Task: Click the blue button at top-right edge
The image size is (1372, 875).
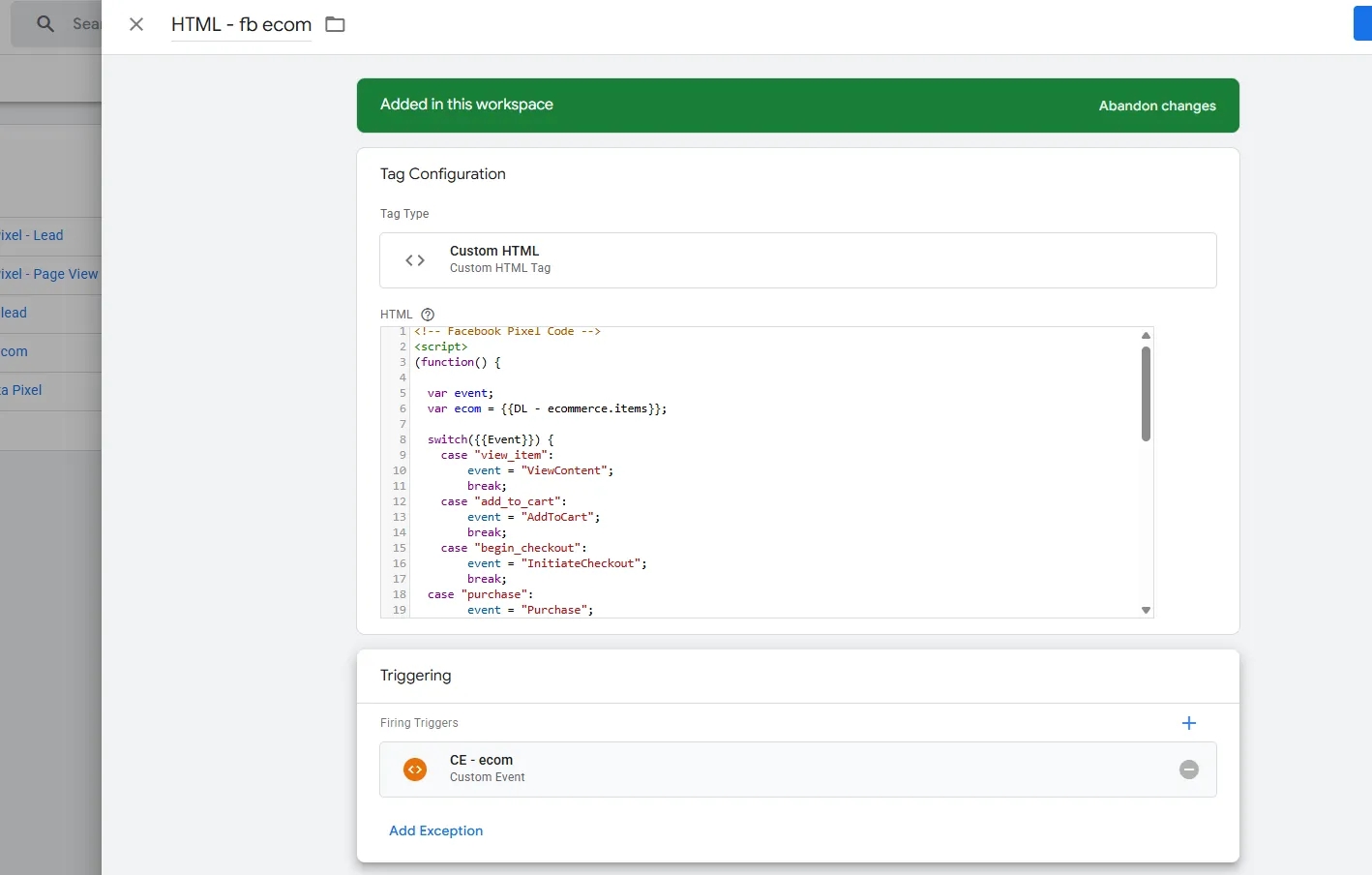Action: click(1362, 24)
